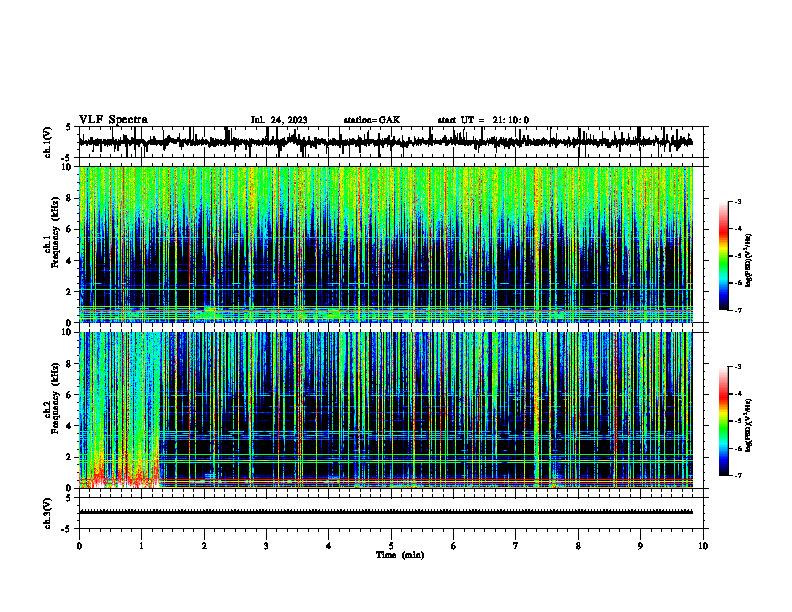Click the -3 label on upper color scale
Screen dimensions: 792x612
click(737, 202)
